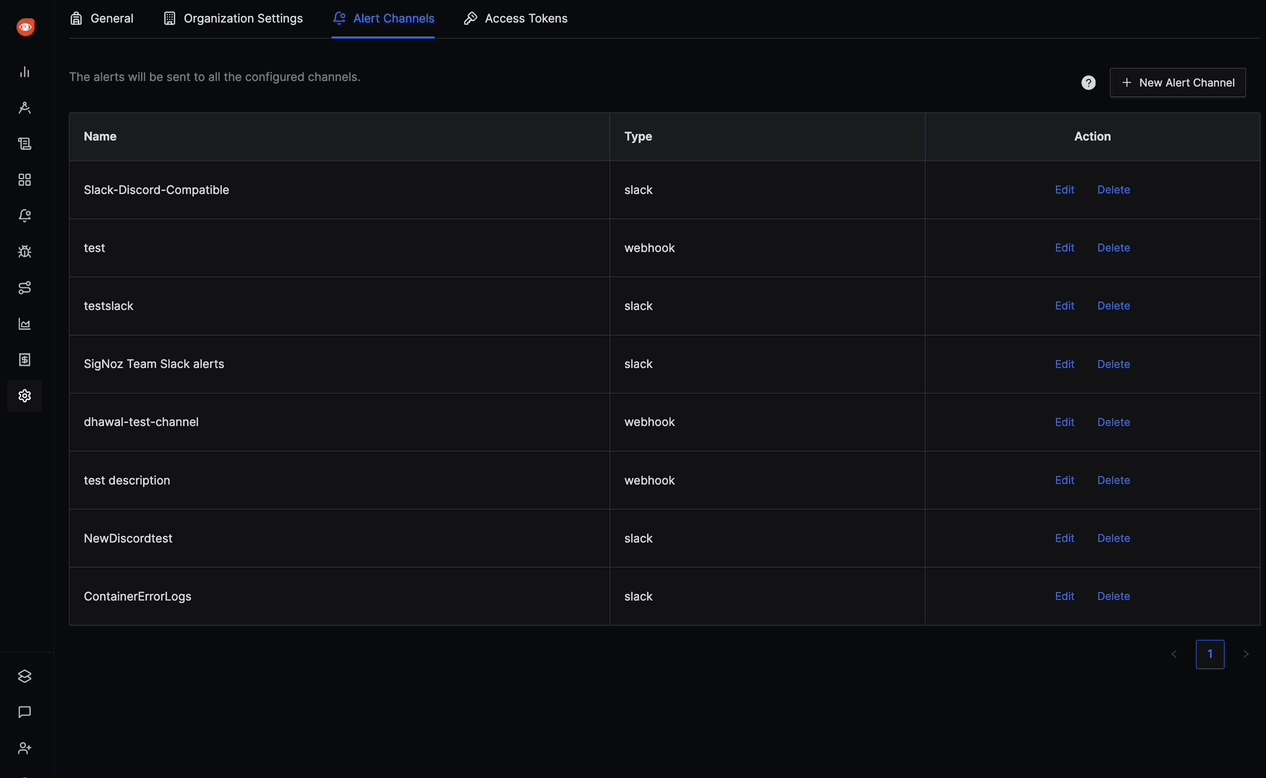Viewport: 1266px width, 778px height.
Task: Click the slack type in the testslack row
Action: pyautogui.click(x=638, y=306)
